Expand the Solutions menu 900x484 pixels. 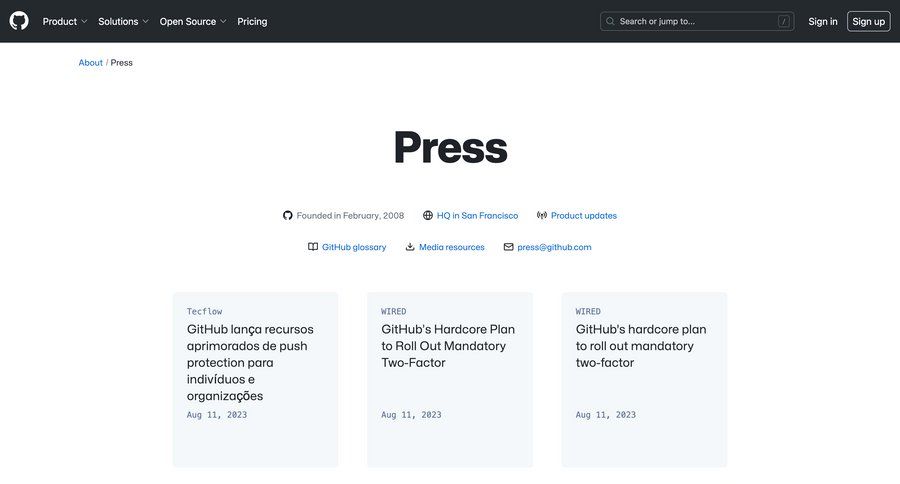point(123,21)
